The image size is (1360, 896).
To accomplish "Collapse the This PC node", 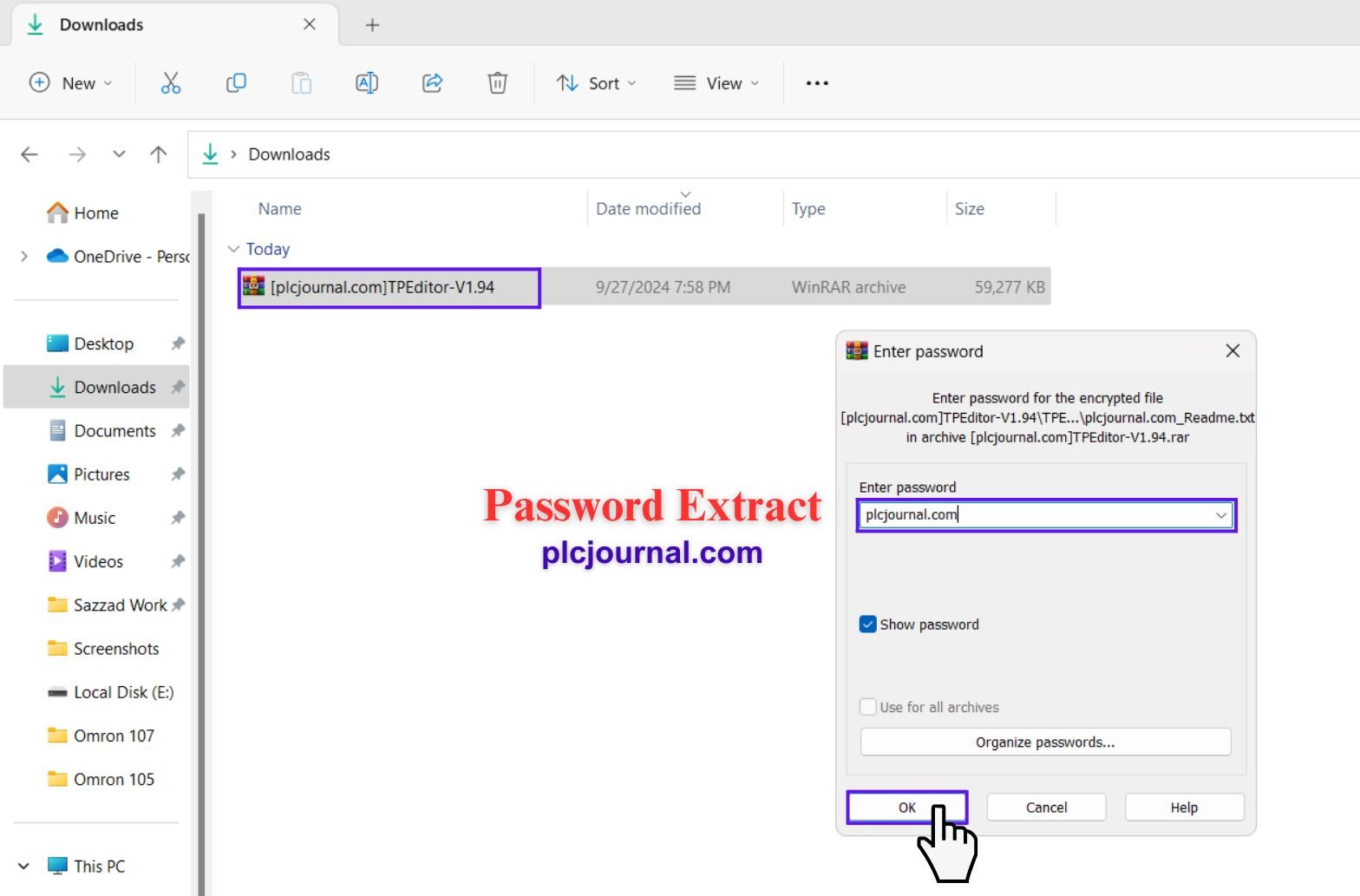I will click(x=24, y=866).
